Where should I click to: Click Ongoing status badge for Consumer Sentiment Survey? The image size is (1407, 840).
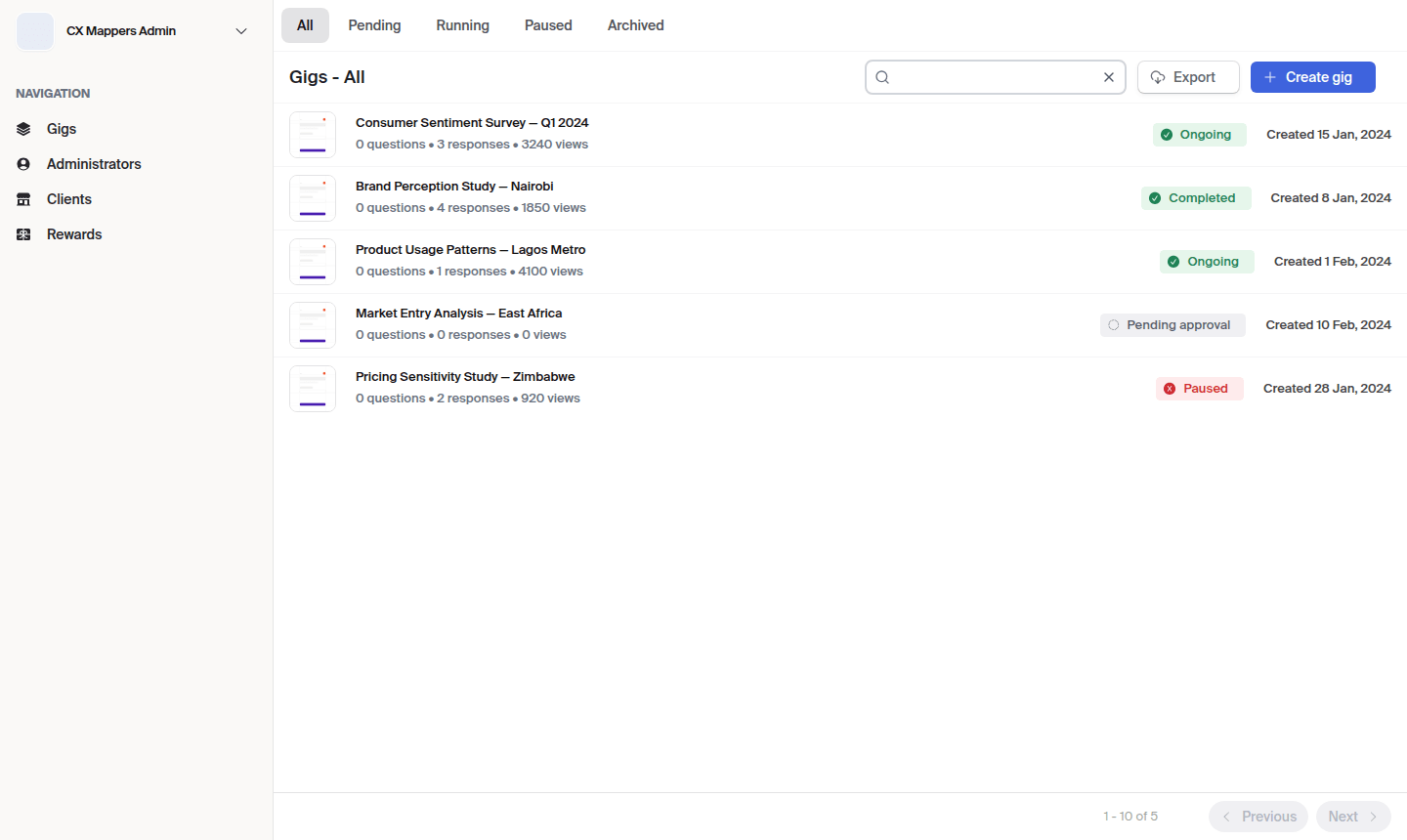pyautogui.click(x=1199, y=135)
